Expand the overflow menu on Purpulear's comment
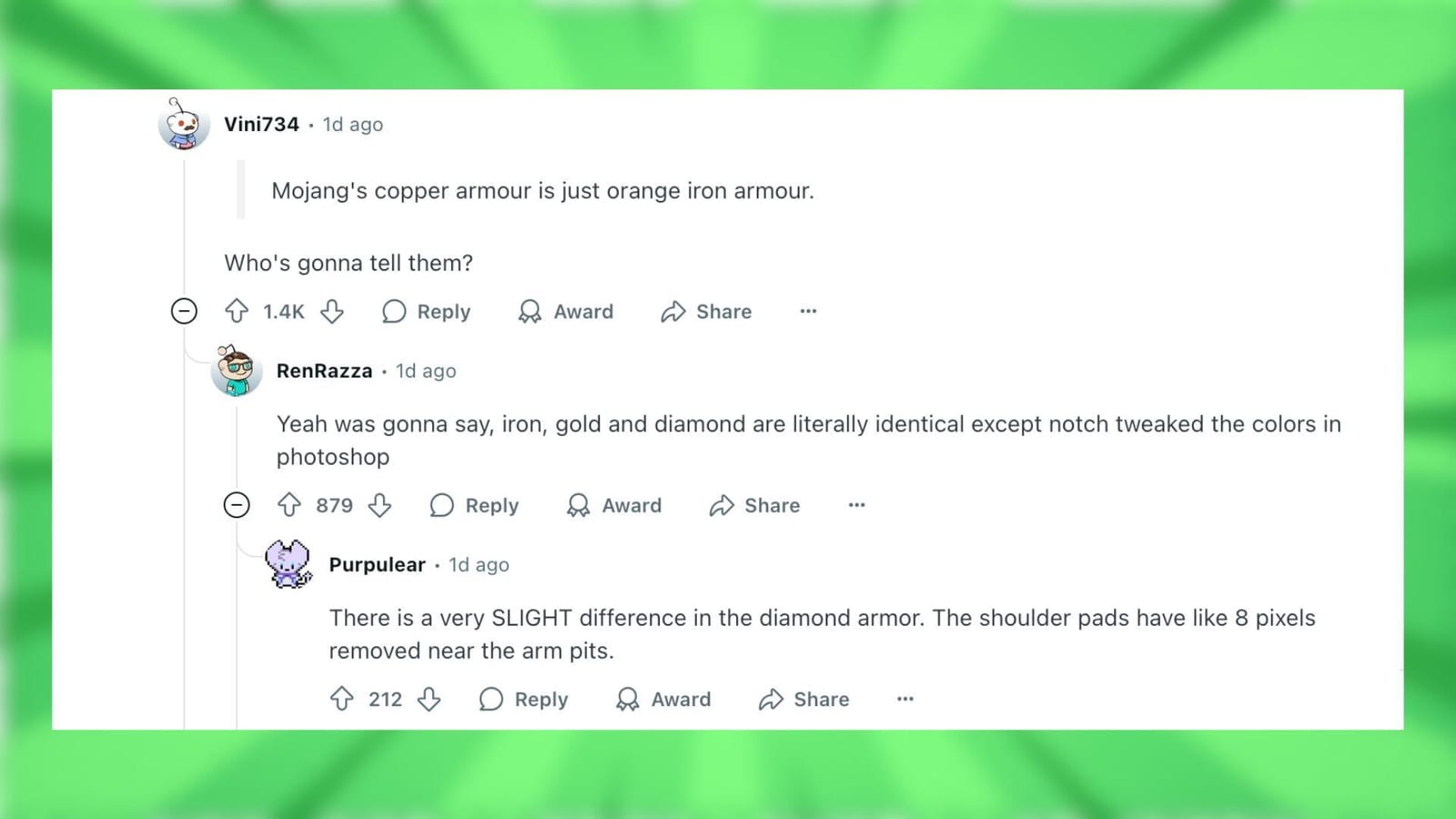The height and width of the screenshot is (819, 1456). [x=905, y=699]
